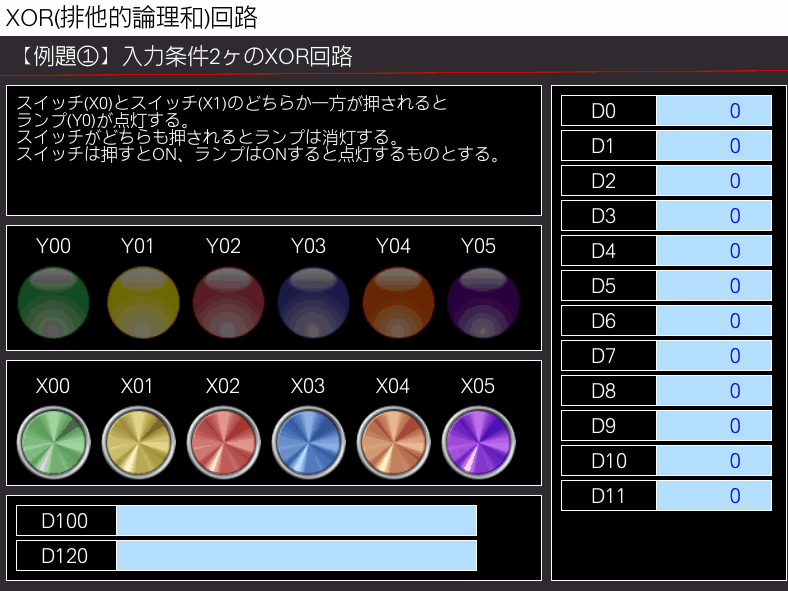Viewport: 788px width, 591px height.
Task: Click the red Y02 lamp
Action: tap(228, 303)
